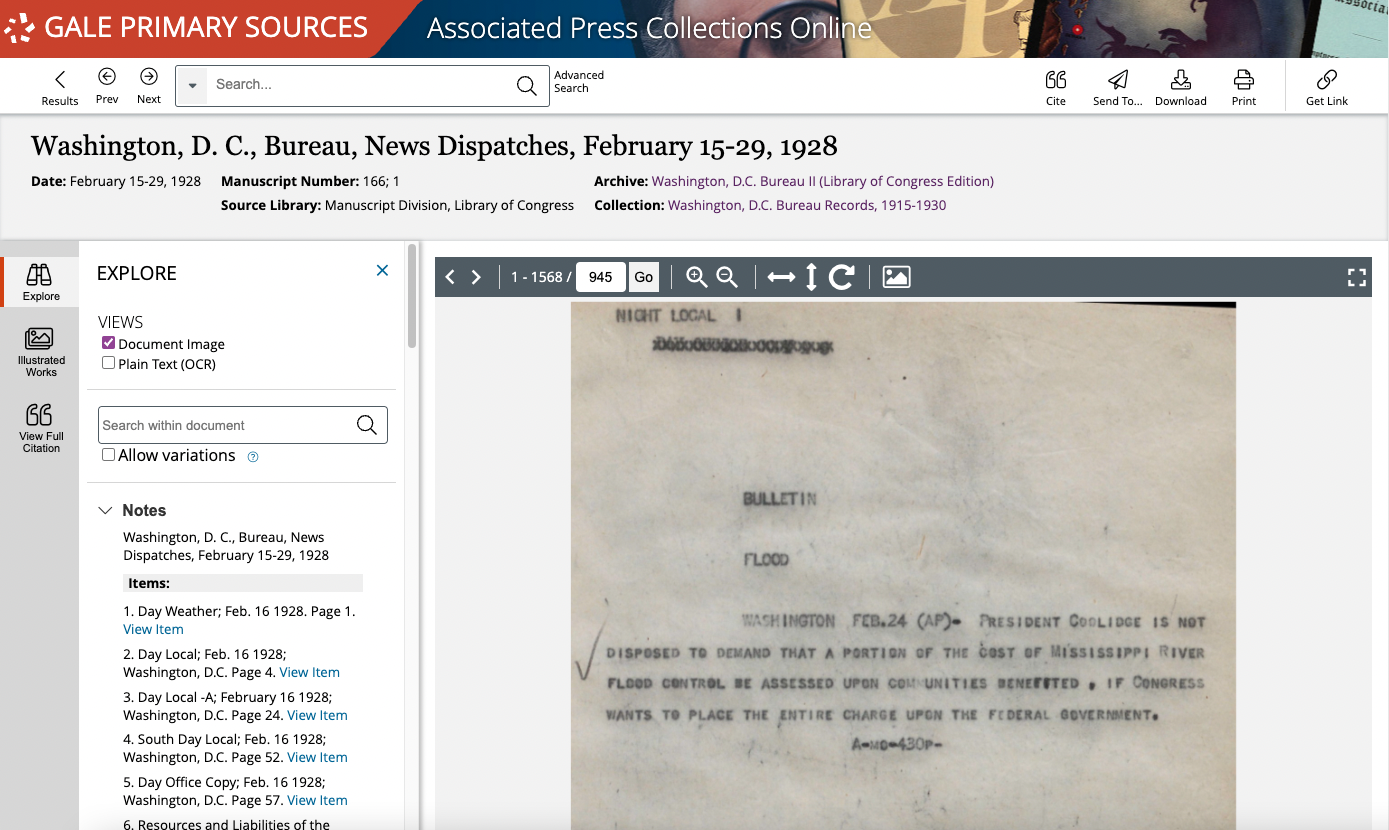The width and height of the screenshot is (1389, 830).
Task: View Item for Day Local Page 4
Action: click(x=309, y=672)
